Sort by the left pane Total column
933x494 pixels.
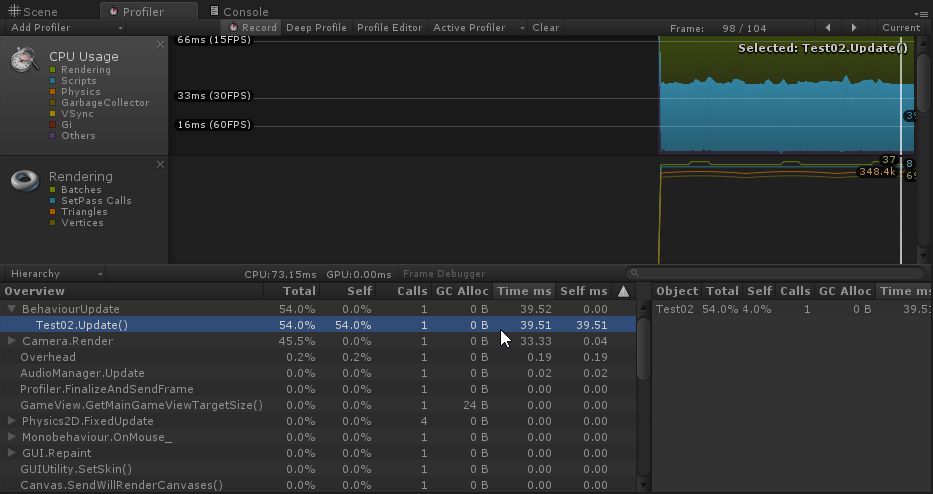[x=292, y=291]
